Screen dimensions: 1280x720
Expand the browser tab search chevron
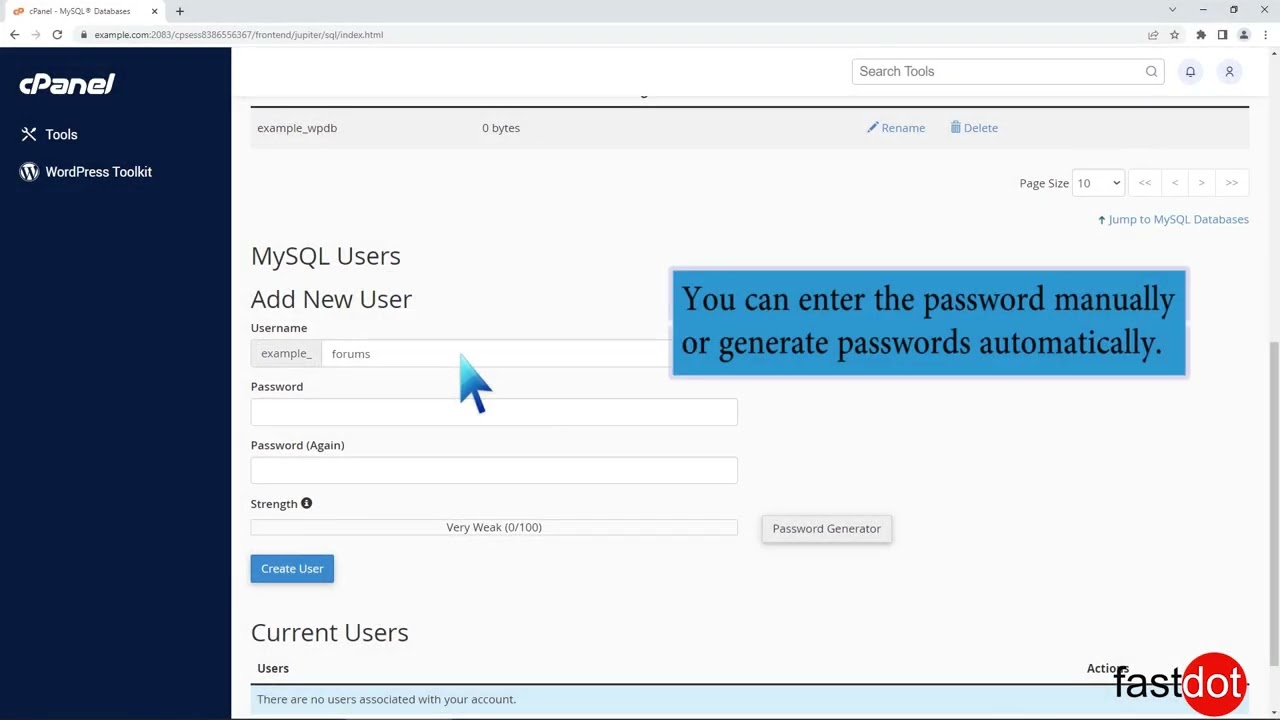(1172, 10)
